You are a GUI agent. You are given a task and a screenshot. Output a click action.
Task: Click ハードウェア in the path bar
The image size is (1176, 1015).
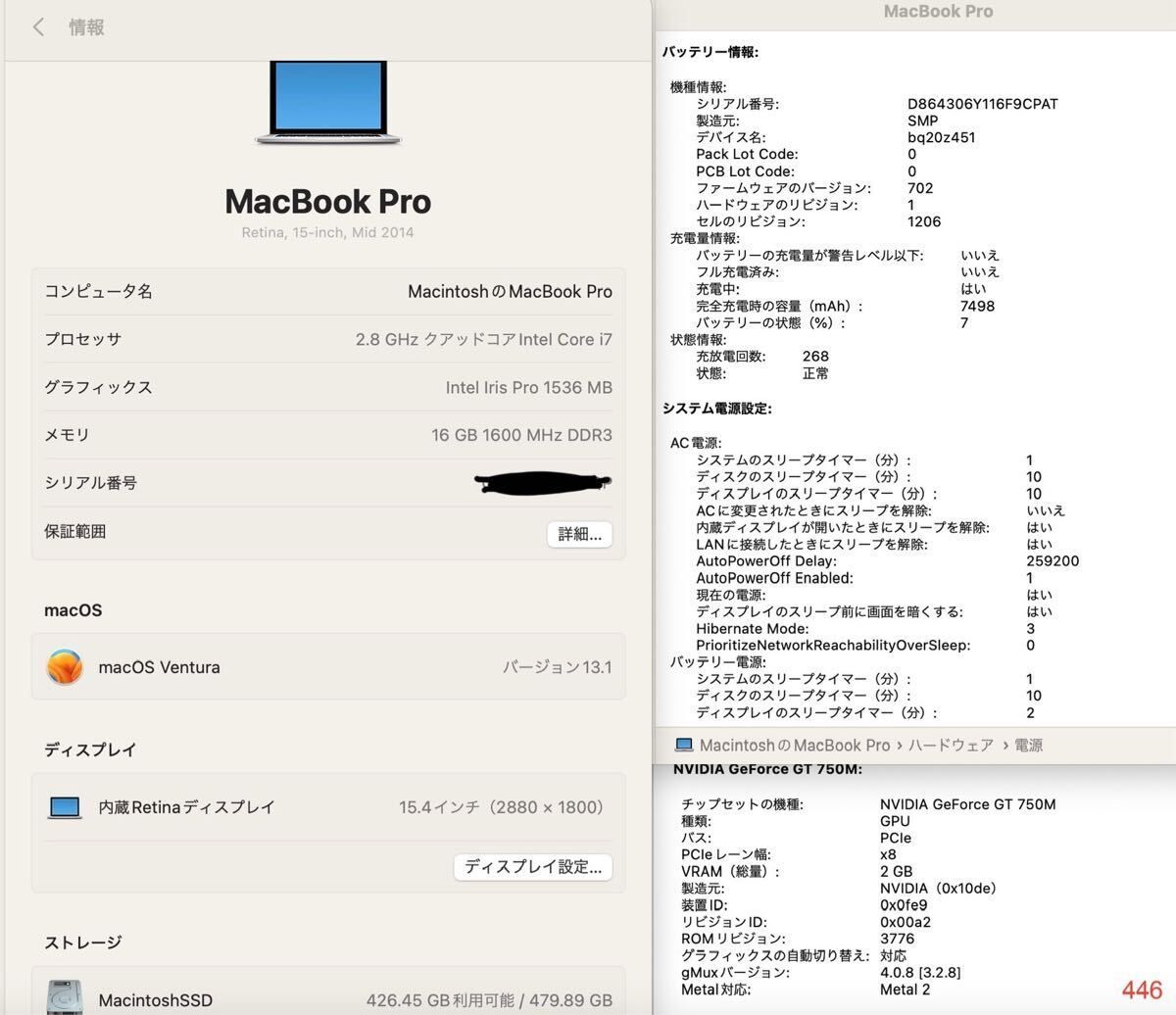[951, 746]
